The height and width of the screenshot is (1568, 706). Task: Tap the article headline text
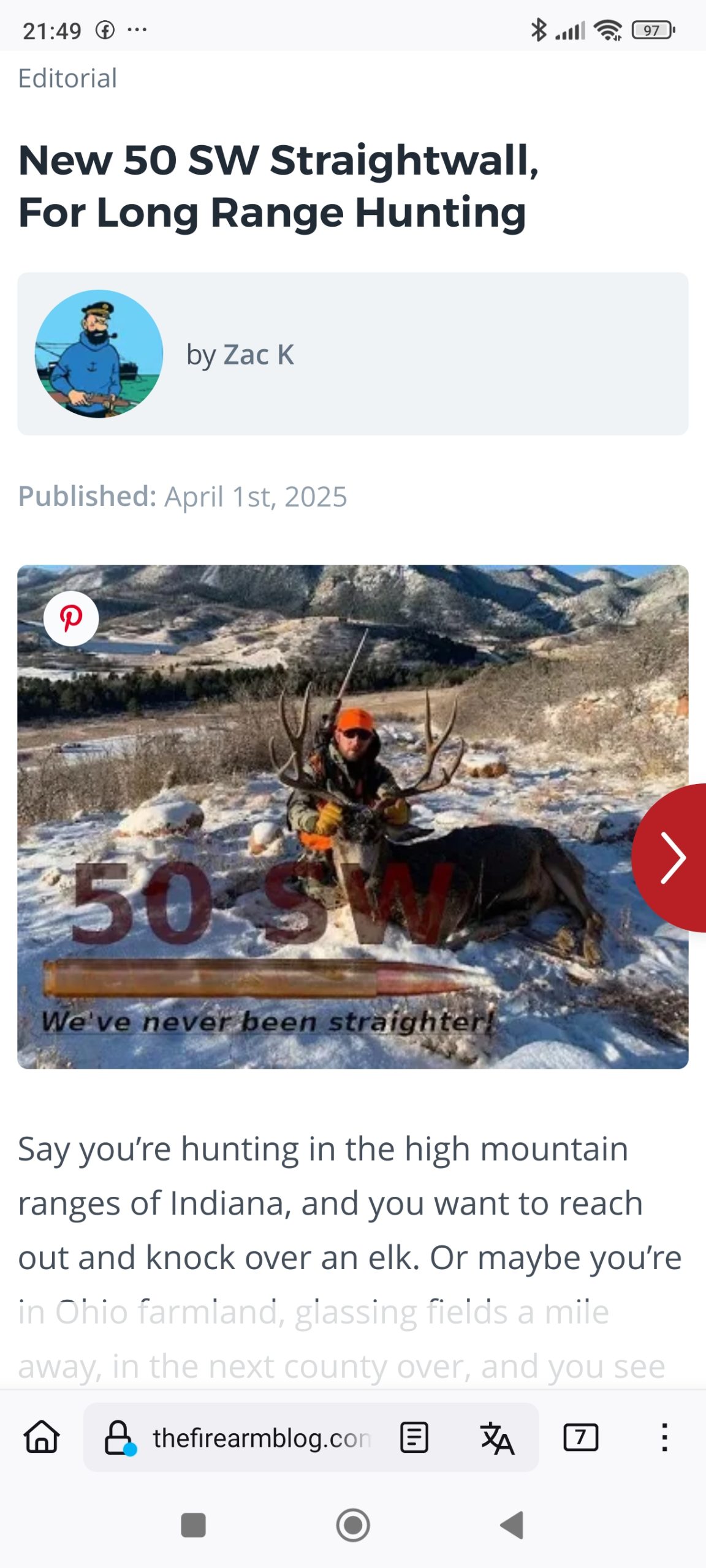tap(279, 186)
